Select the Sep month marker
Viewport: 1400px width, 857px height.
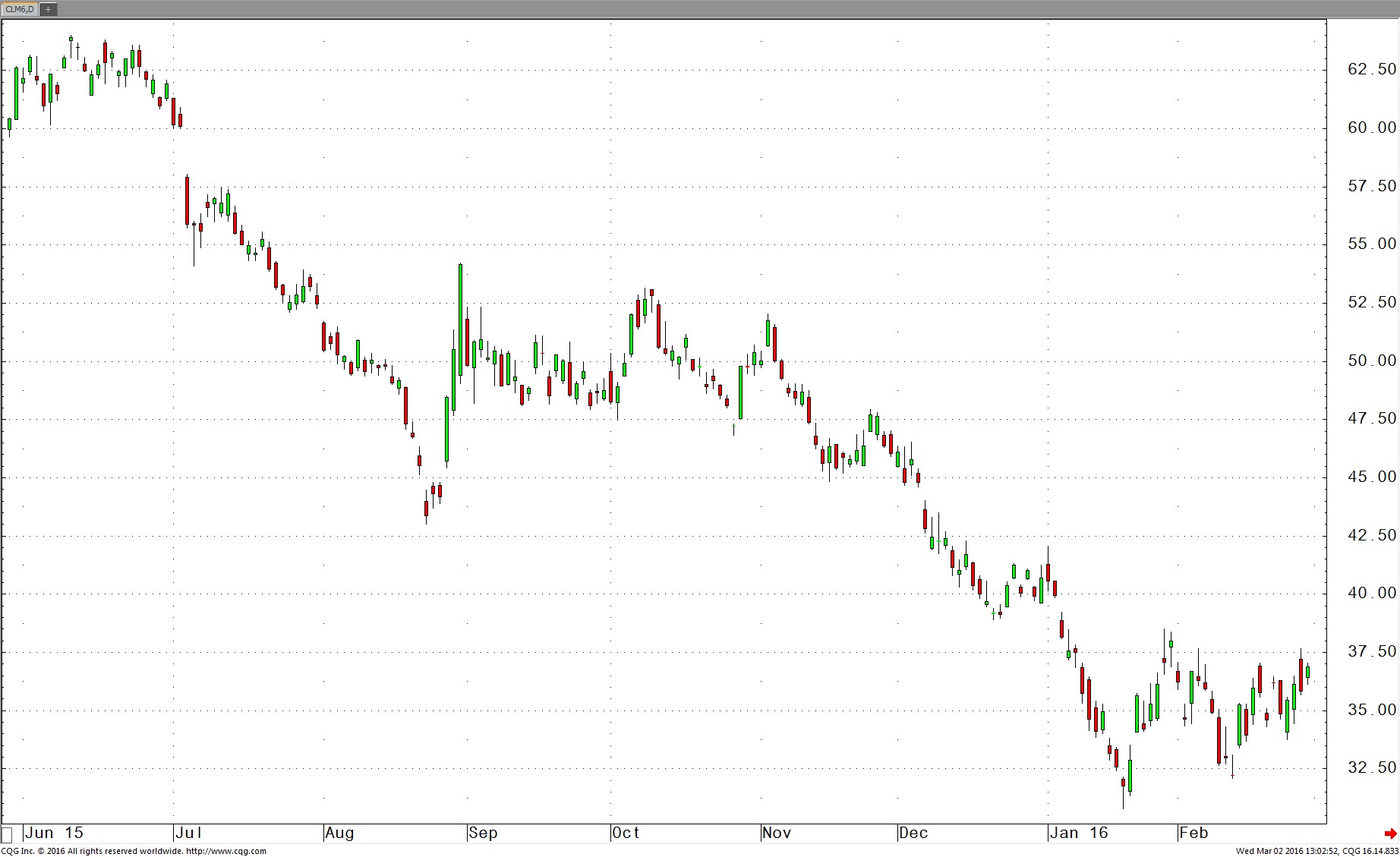point(483,833)
